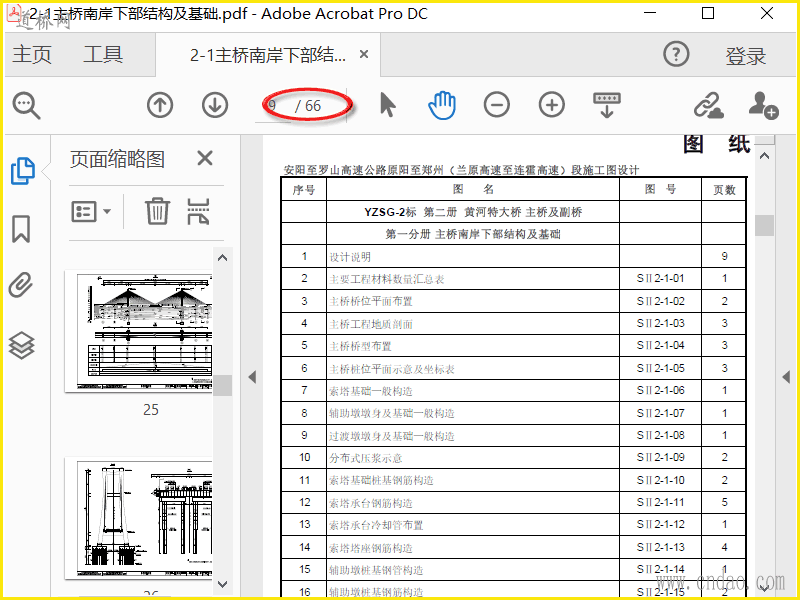Screen dimensions: 800x600
Task: Click the 索塔承台冷却管布置 entry
Action: [x=376, y=525]
